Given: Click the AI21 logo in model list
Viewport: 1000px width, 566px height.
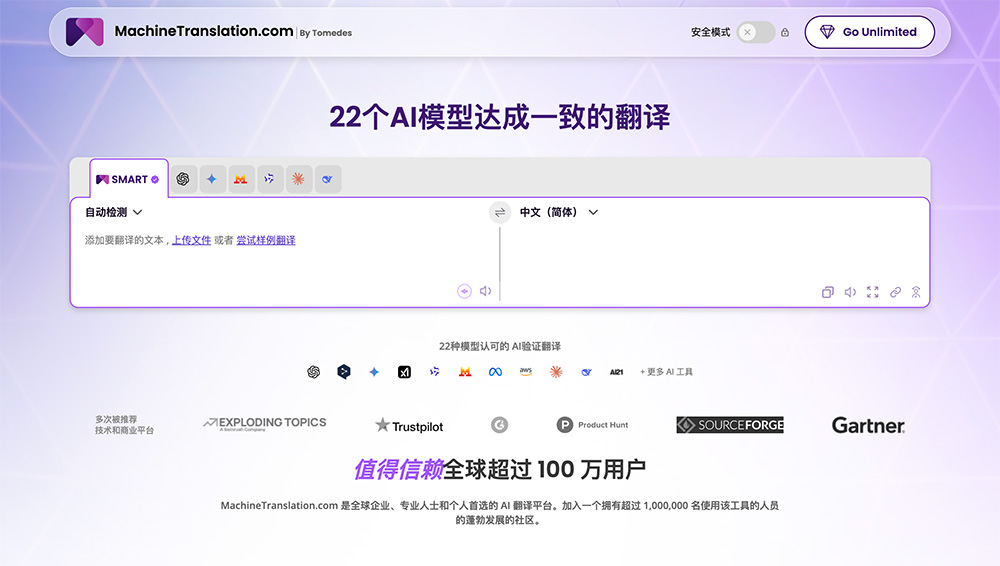Looking at the screenshot, I should [x=616, y=372].
